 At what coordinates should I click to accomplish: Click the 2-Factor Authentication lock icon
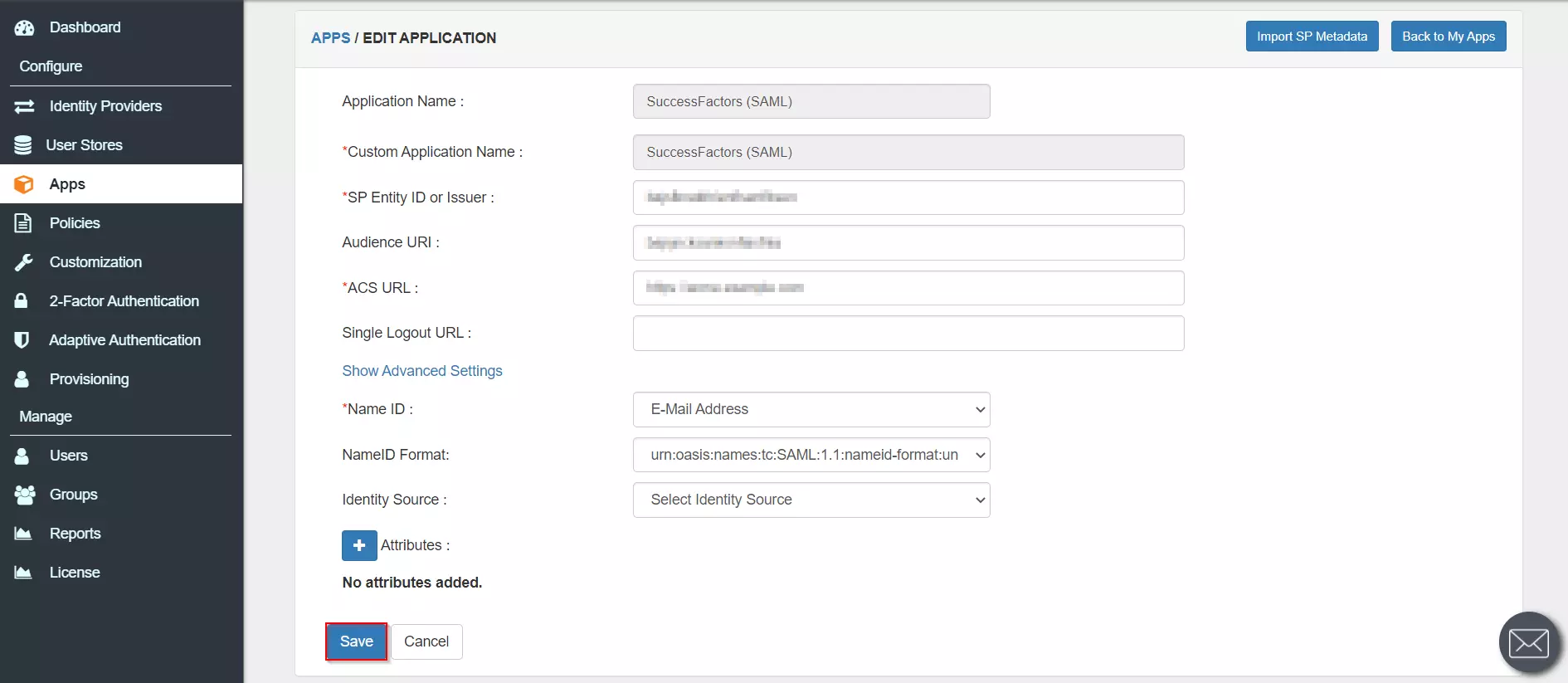click(x=22, y=300)
